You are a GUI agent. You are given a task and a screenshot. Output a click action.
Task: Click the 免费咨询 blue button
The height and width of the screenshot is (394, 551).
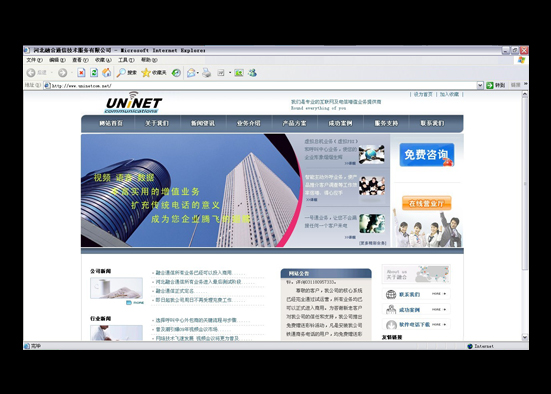(x=427, y=155)
